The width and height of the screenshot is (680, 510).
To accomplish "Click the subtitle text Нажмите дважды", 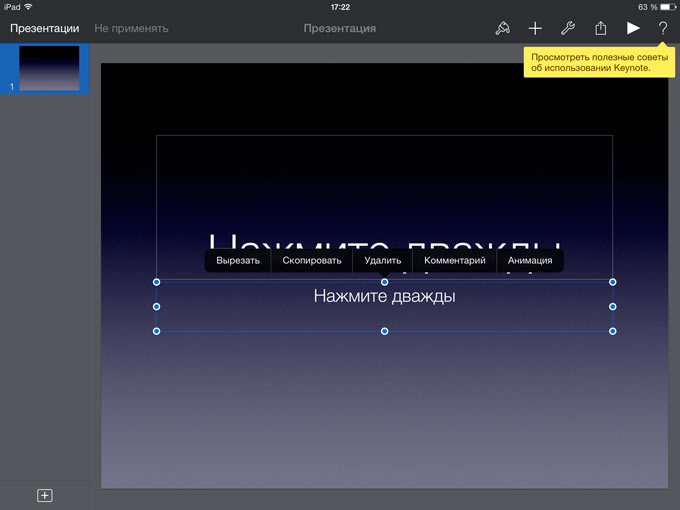I will [384, 297].
